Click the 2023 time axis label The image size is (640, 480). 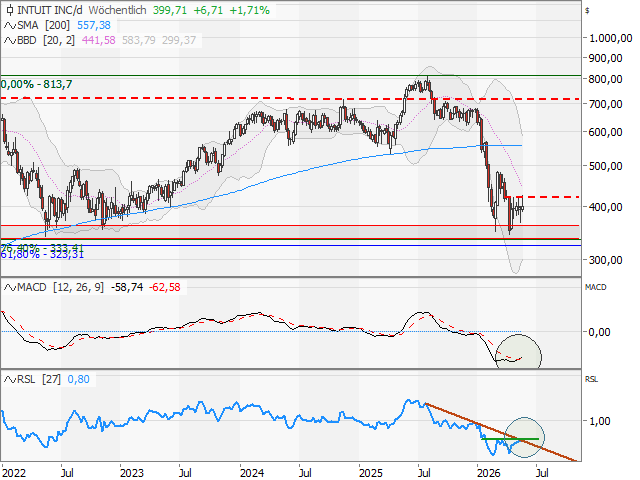pos(132,473)
